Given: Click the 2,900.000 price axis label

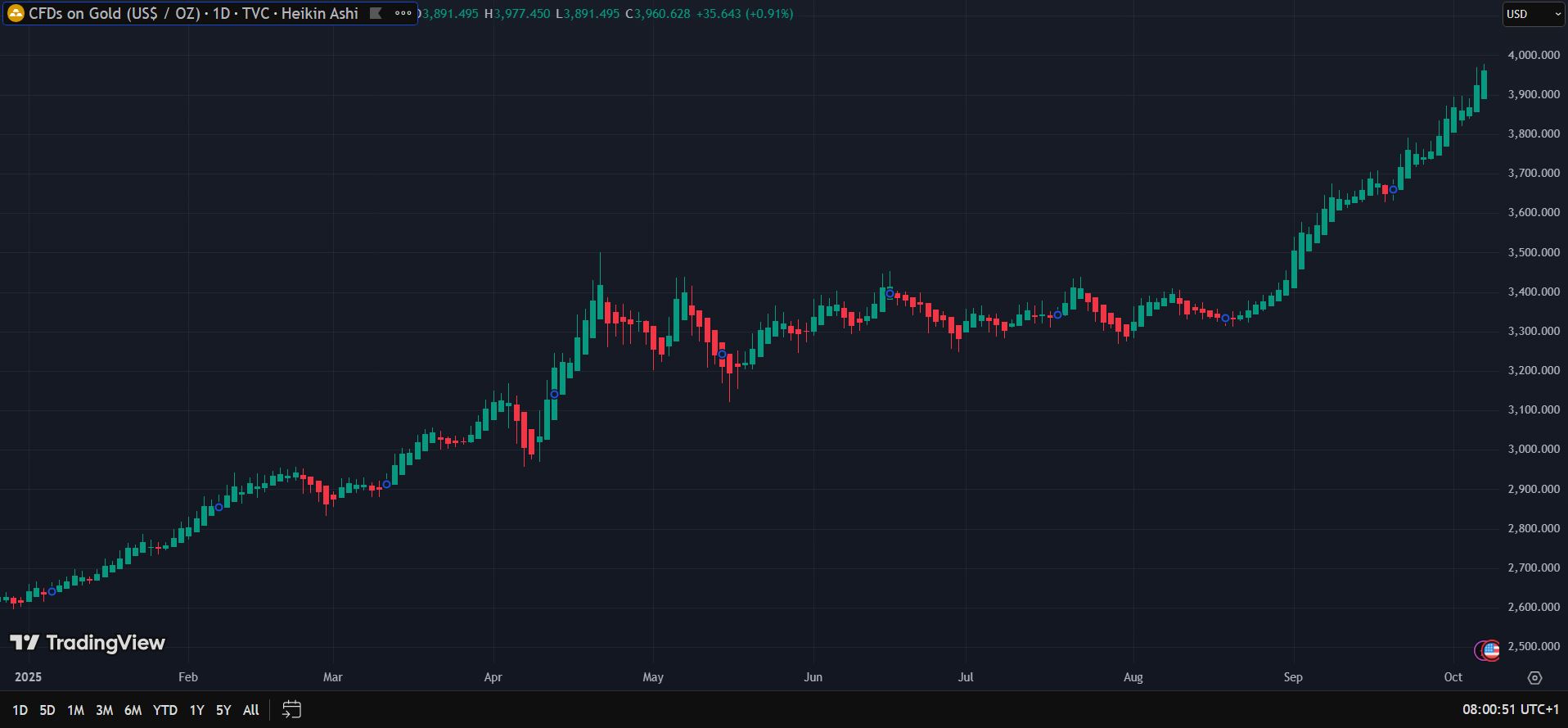Looking at the screenshot, I should 1534,489.
